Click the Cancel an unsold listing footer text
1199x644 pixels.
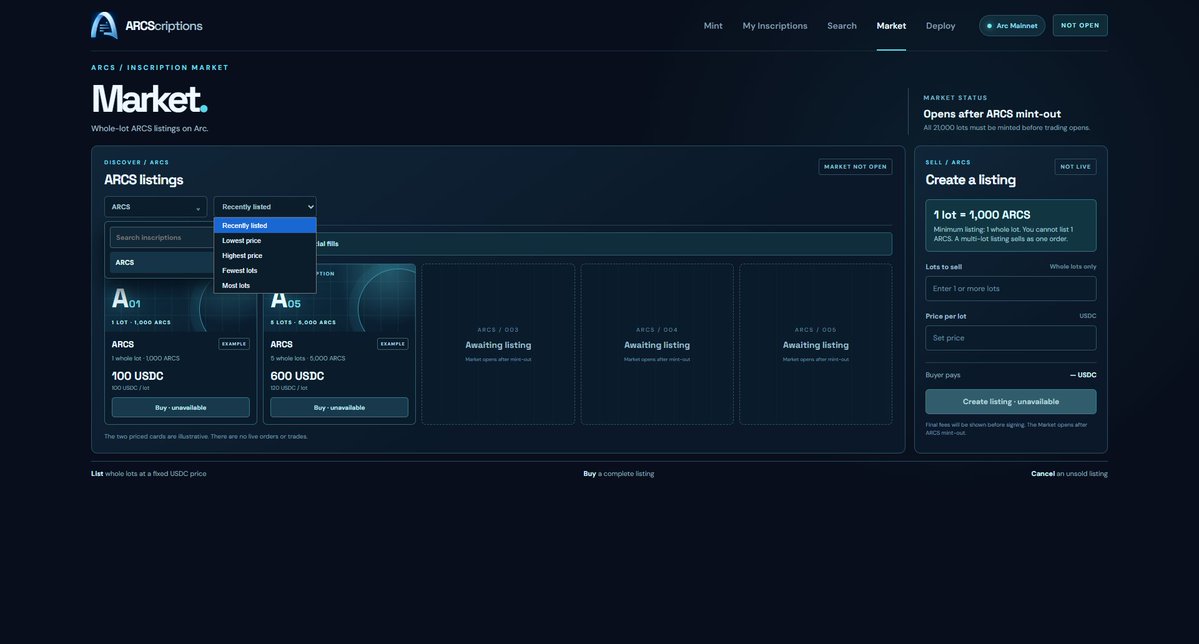1069,473
